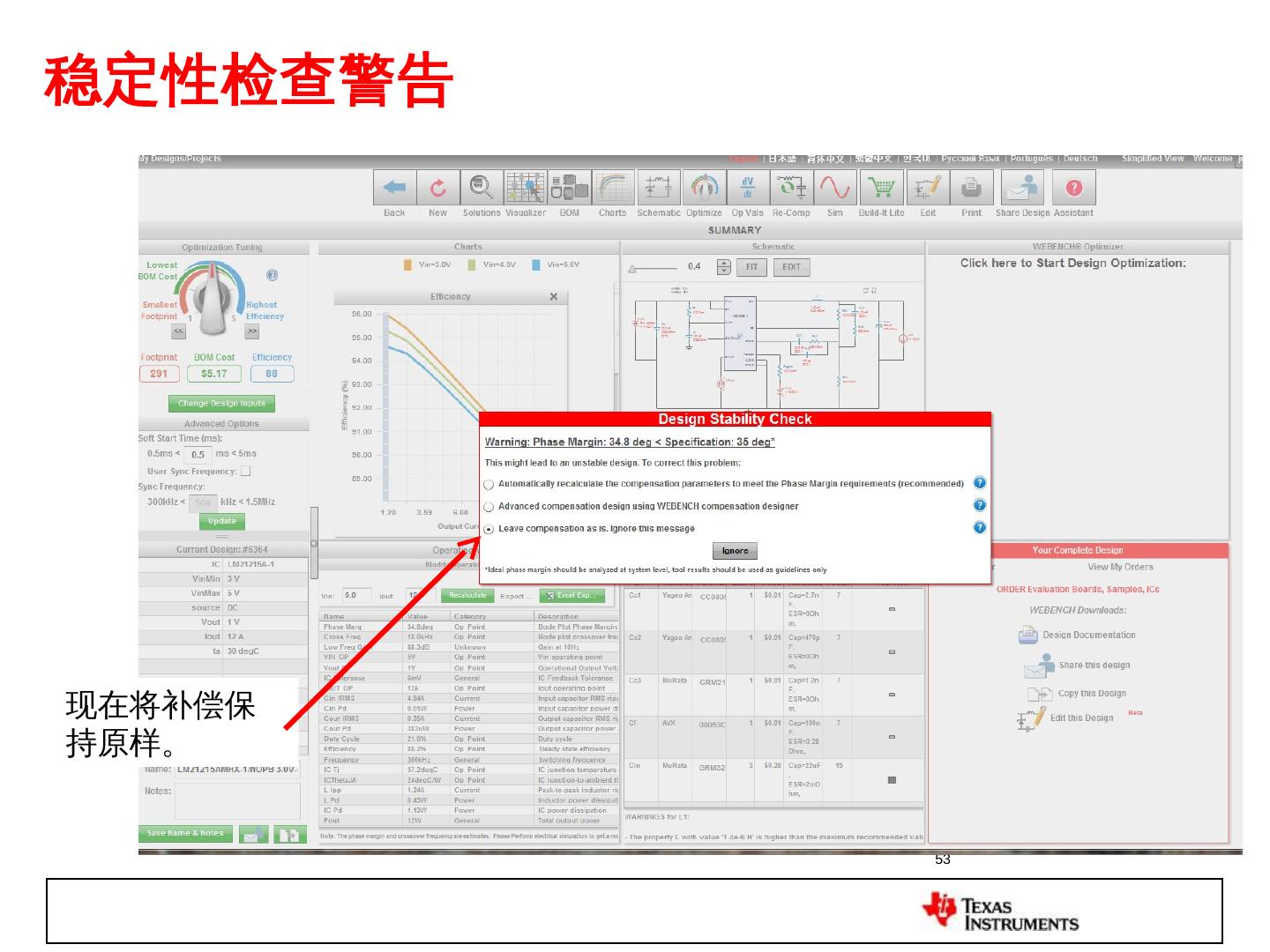Step the optimization knob right with >> button
The height and width of the screenshot is (952, 1270).
coord(252,331)
